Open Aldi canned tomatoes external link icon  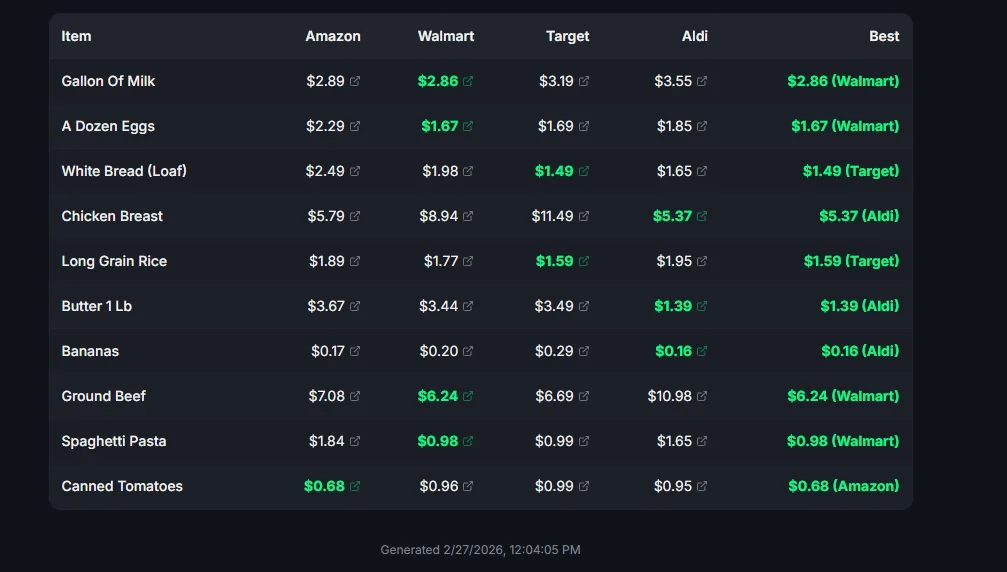(x=702, y=486)
